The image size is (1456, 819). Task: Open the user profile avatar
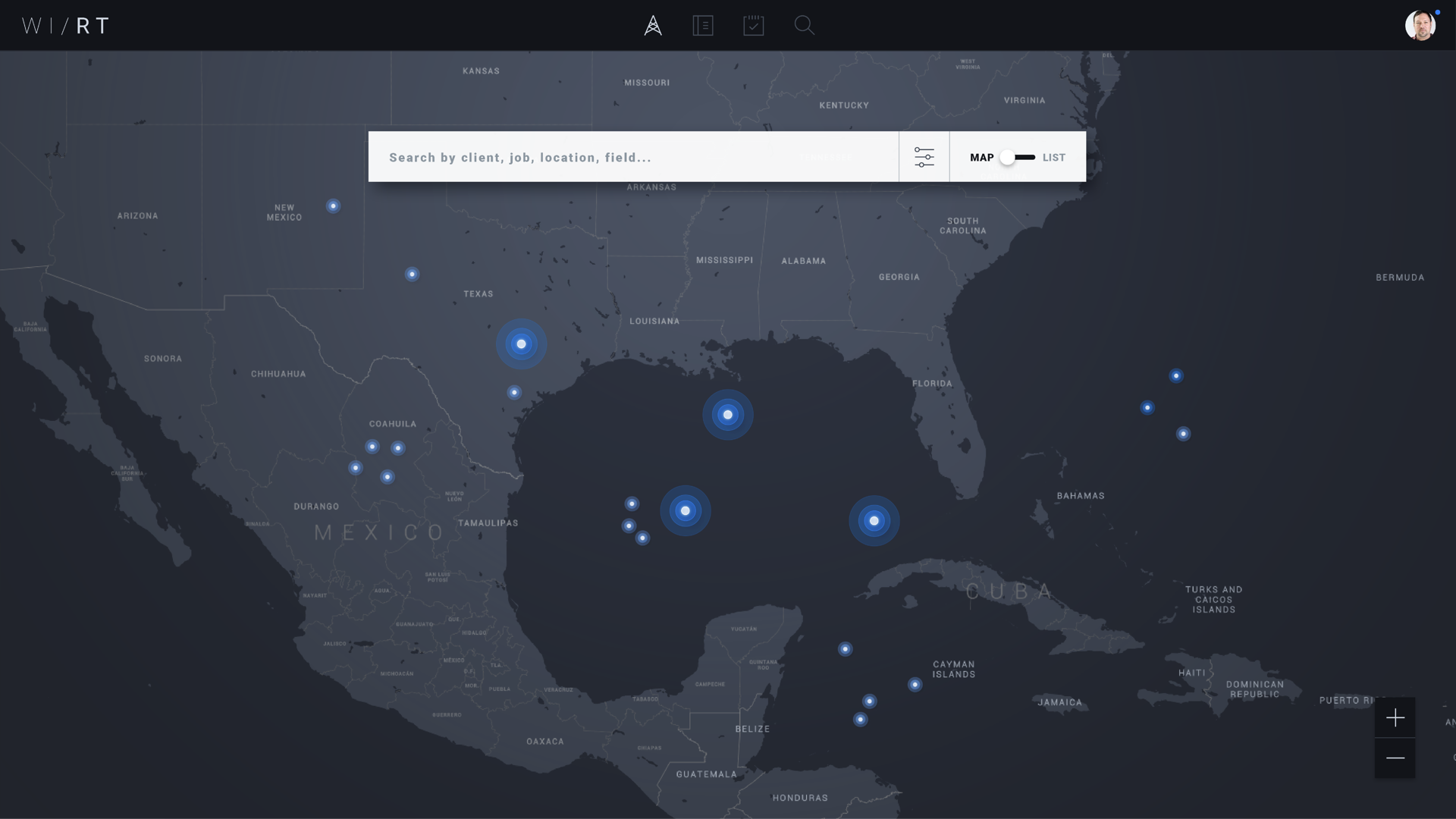click(x=1420, y=26)
